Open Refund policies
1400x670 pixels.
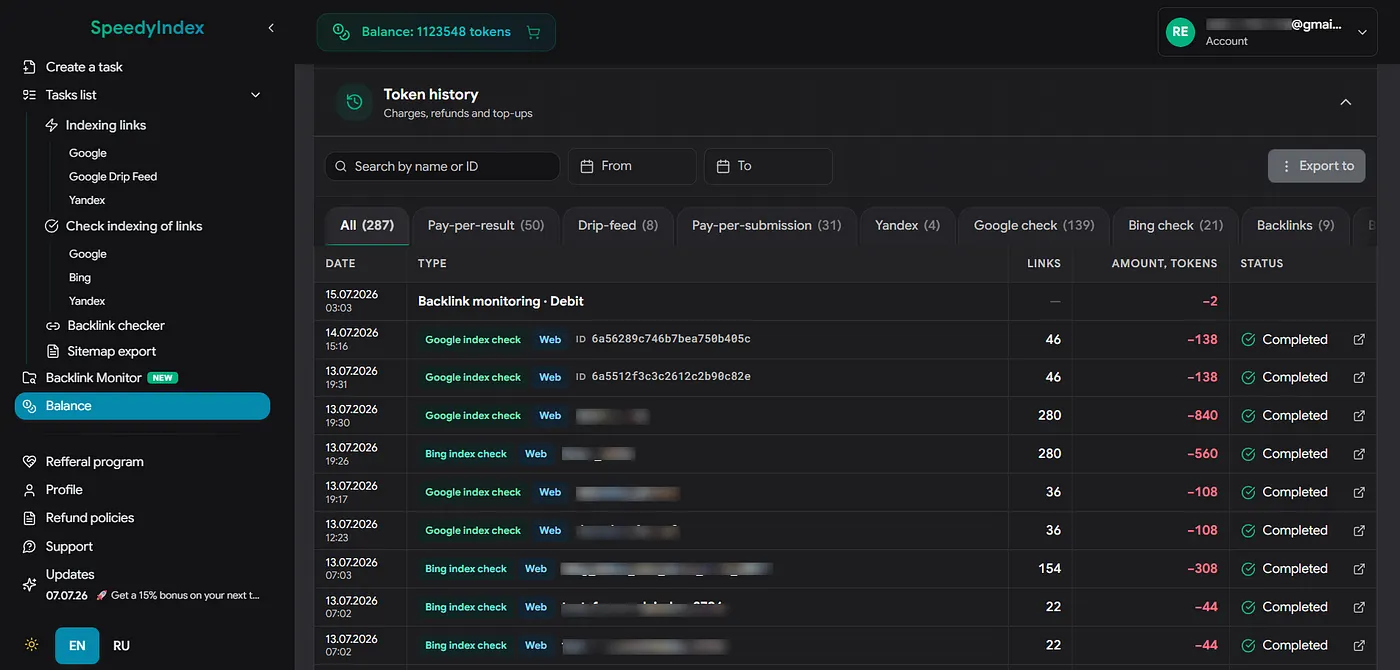point(90,518)
